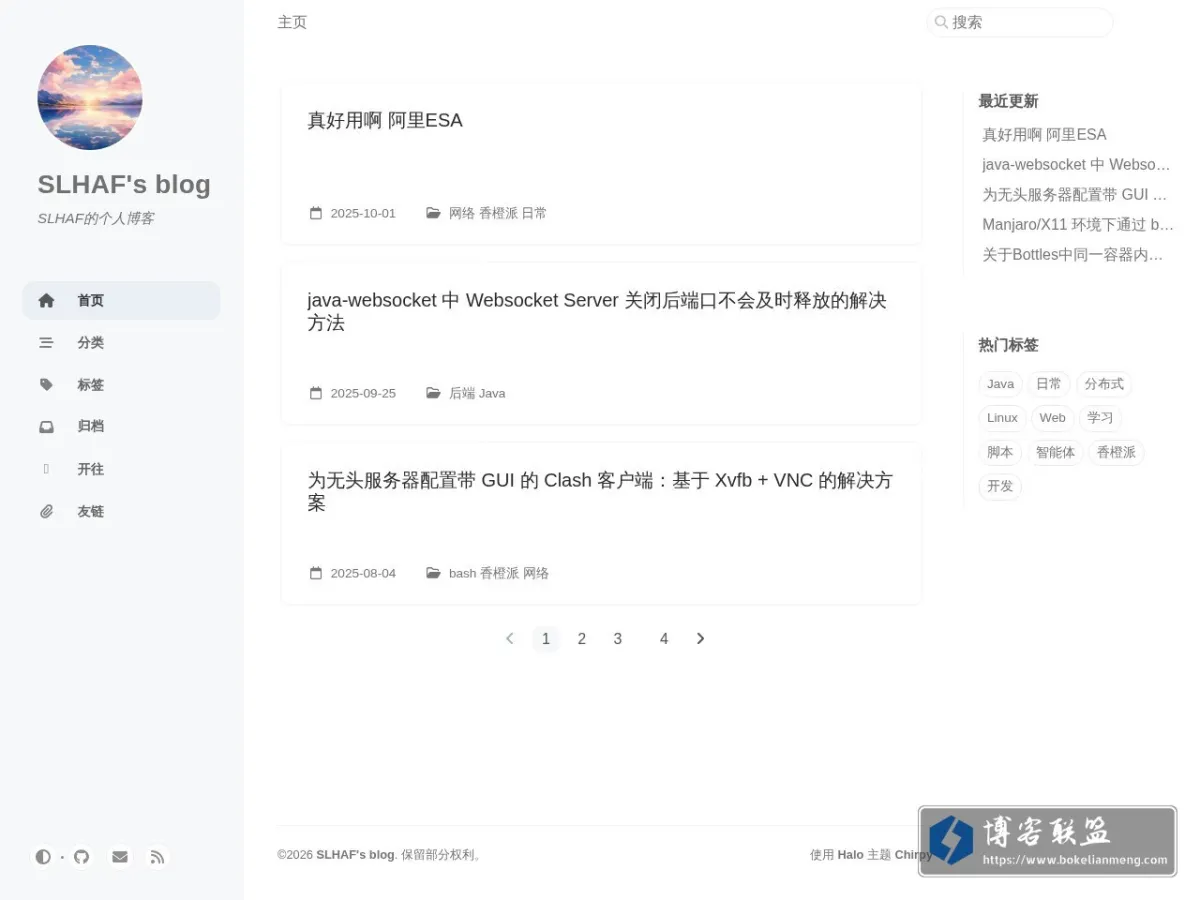Open 标签 in the sidebar menu

point(121,384)
